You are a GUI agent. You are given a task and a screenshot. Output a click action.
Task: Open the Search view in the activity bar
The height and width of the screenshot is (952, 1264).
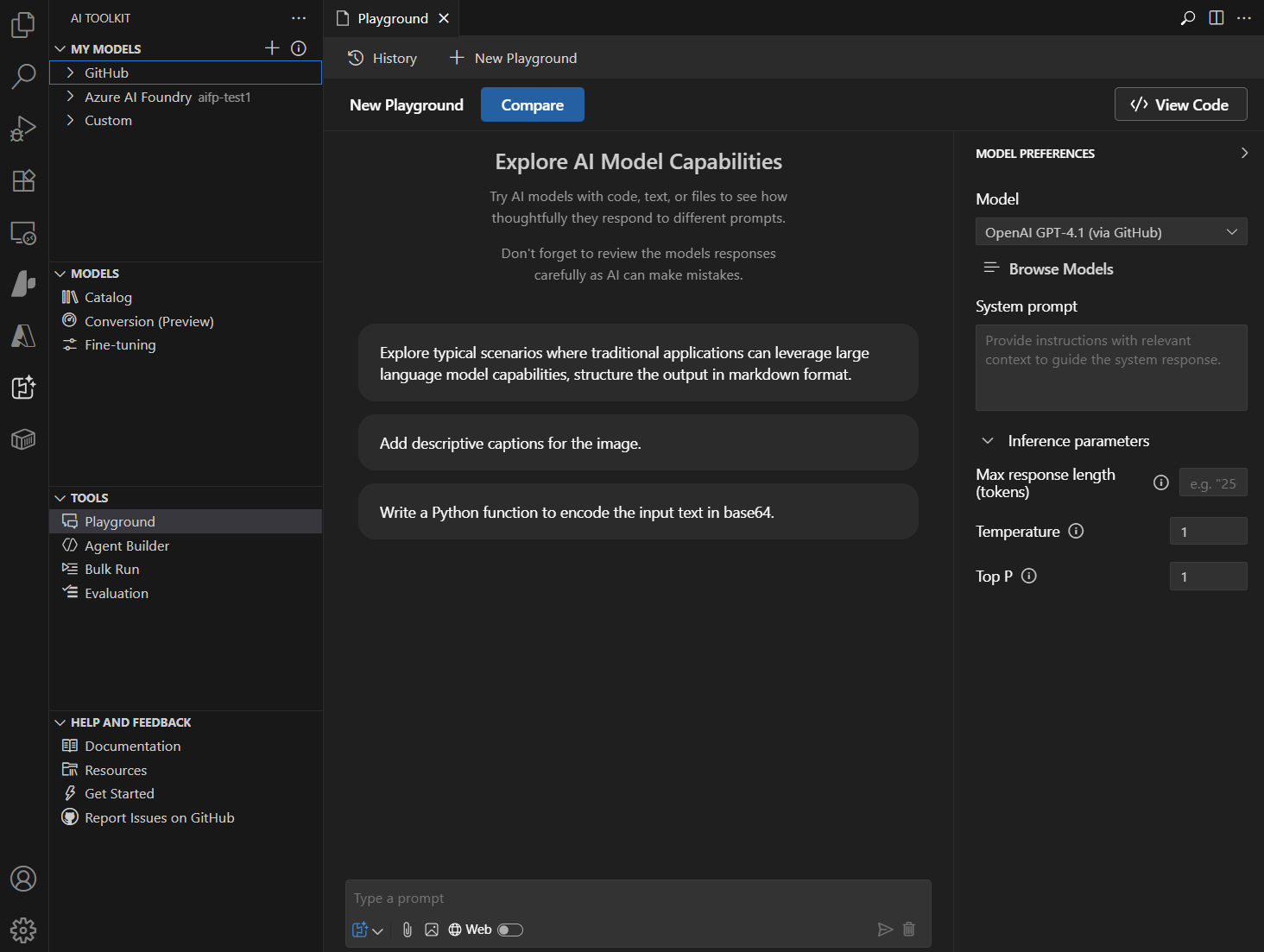click(22, 77)
